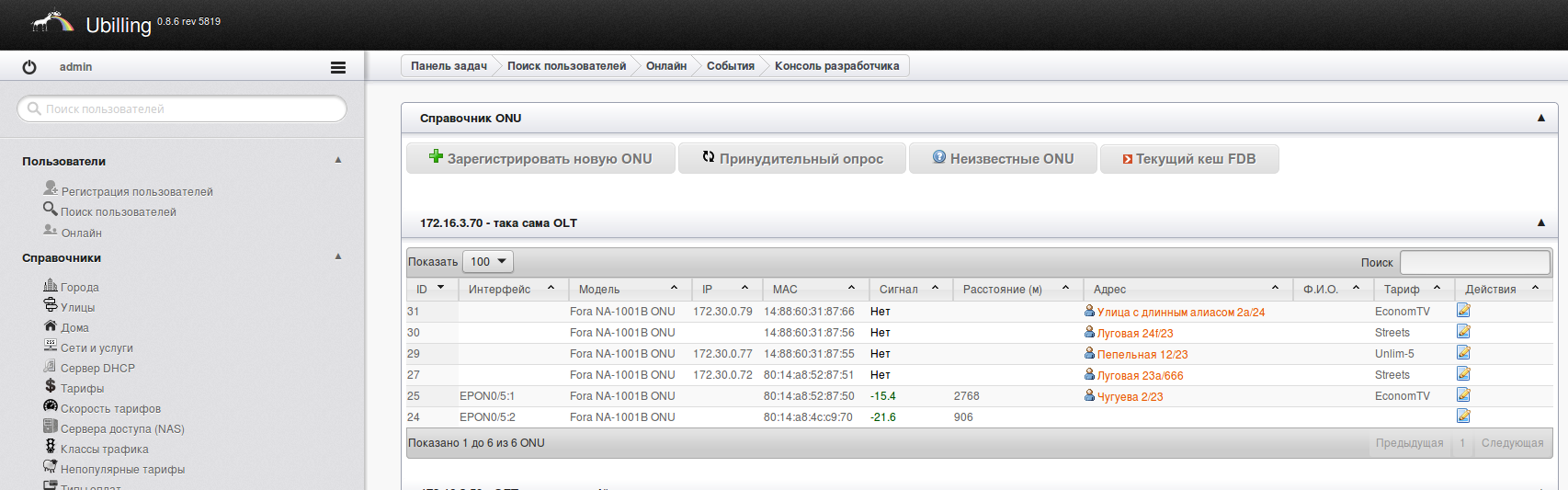The height and width of the screenshot is (490, 1568).
Task: Open Консоль разработчика in top navigation
Action: (x=836, y=66)
